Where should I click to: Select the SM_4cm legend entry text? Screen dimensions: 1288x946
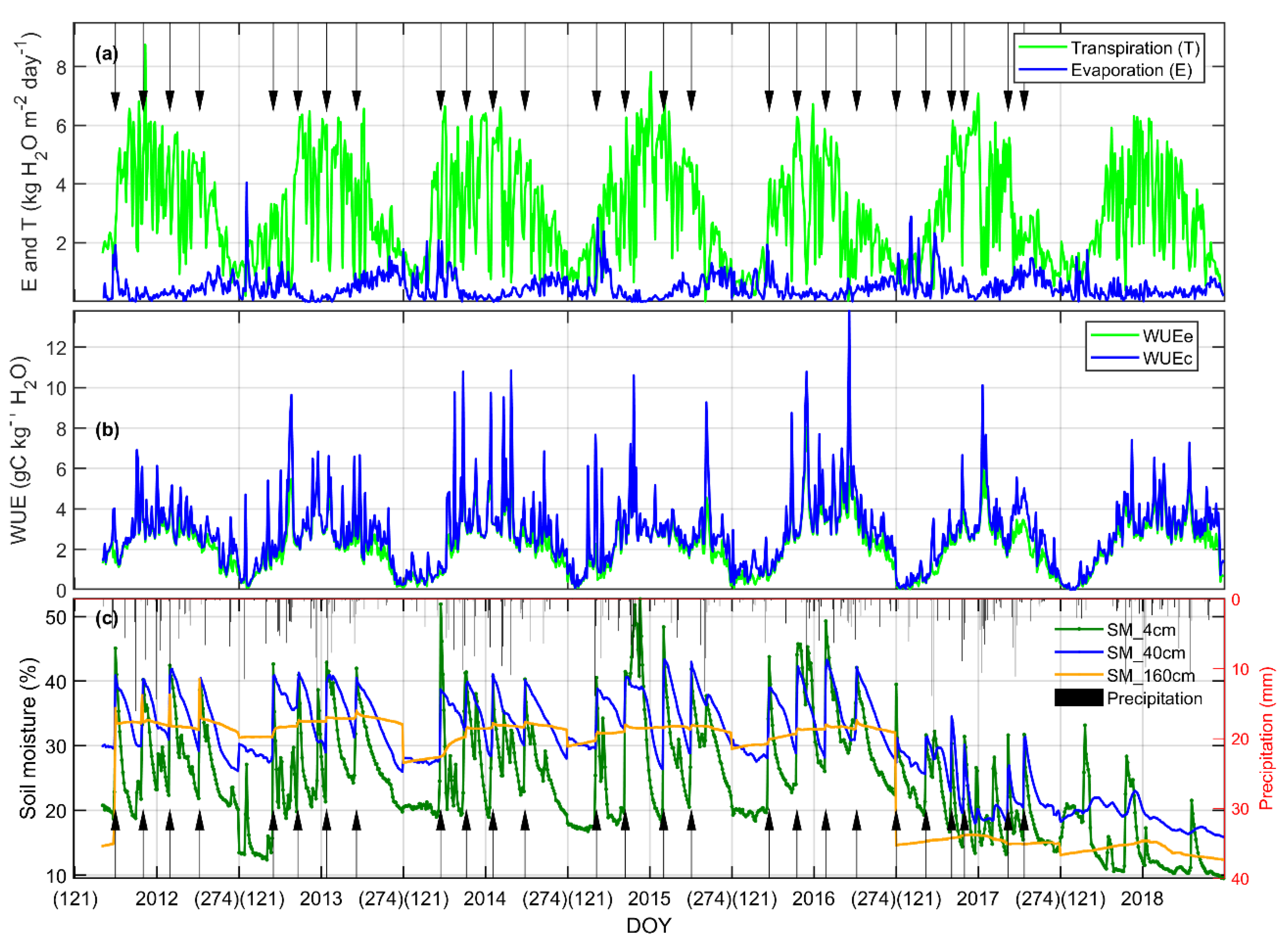point(1141,630)
